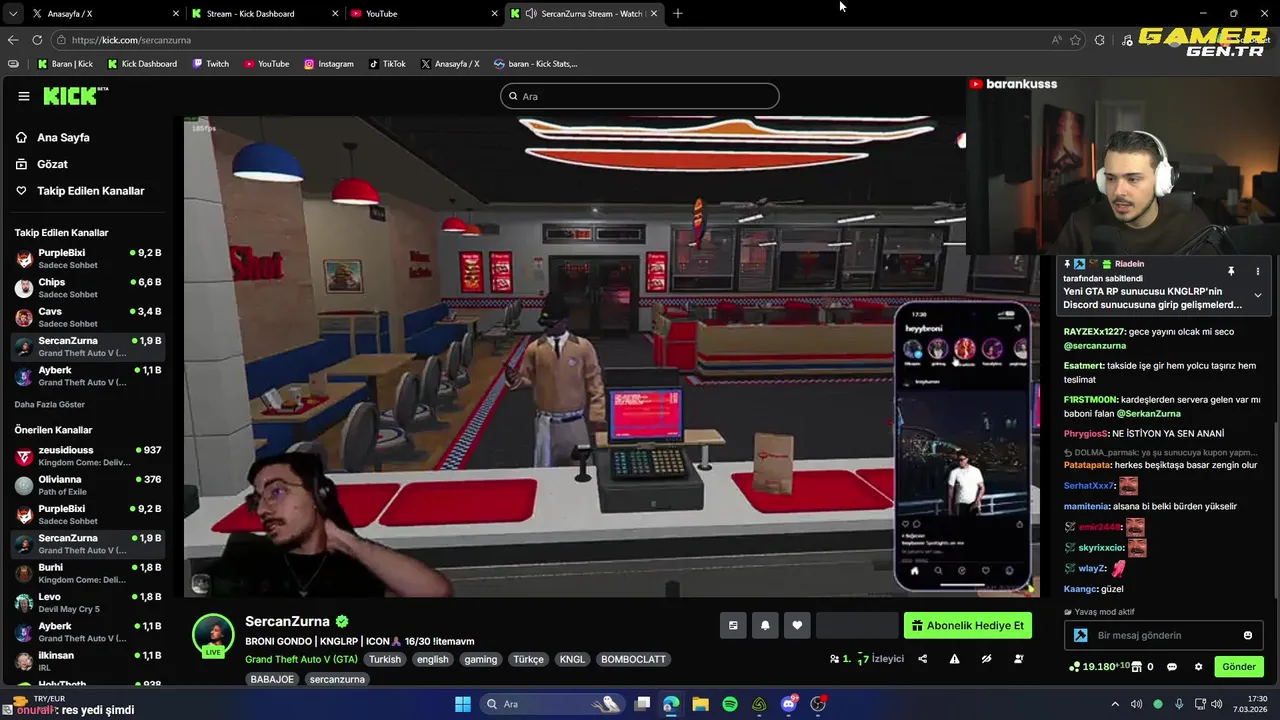The image size is (1280, 720).
Task: Select the KNGL tag
Action: coord(572,659)
